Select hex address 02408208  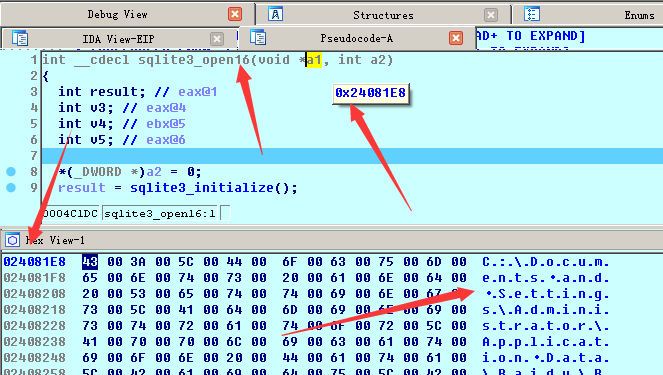35,294
